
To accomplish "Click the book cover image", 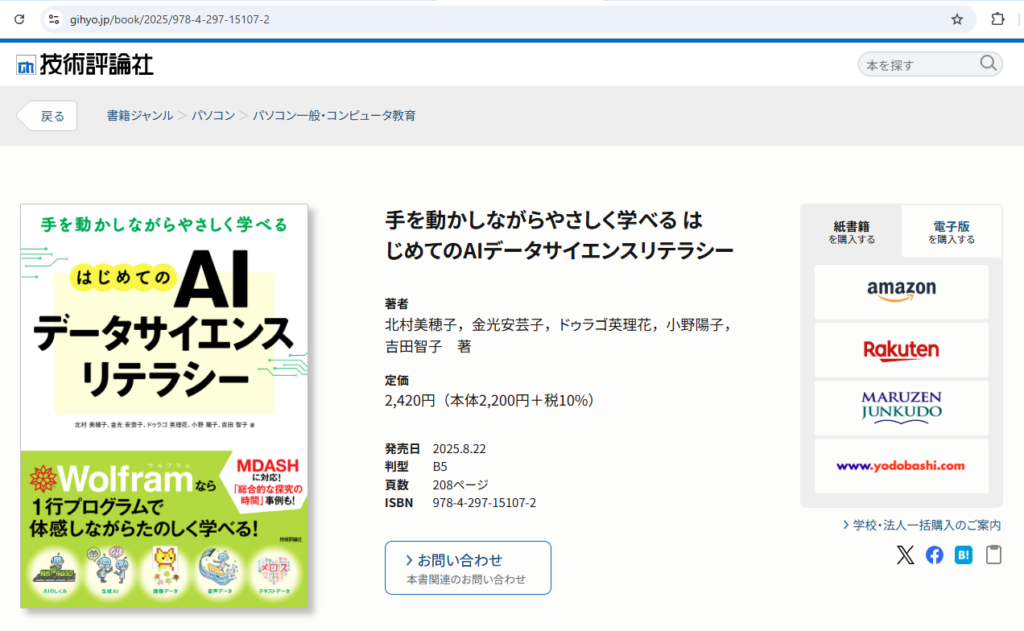I will point(164,406).
